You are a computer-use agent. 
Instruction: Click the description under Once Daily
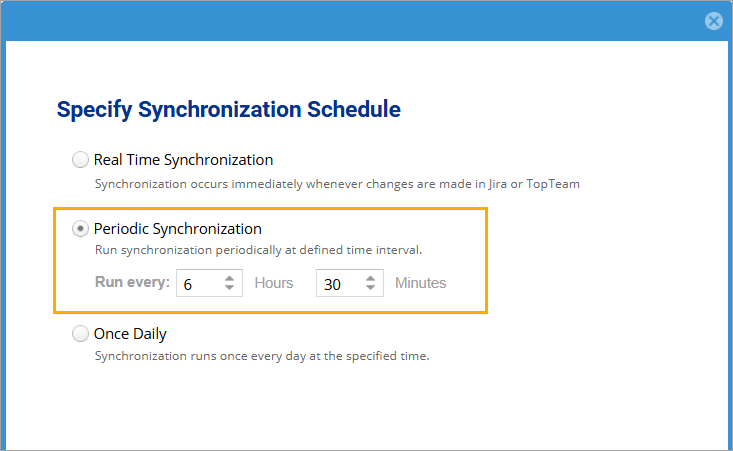tap(262, 356)
